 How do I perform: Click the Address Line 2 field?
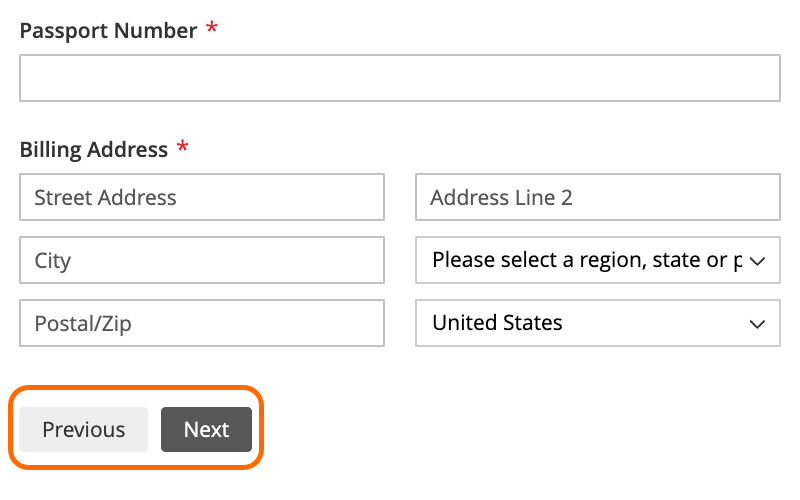click(x=597, y=197)
